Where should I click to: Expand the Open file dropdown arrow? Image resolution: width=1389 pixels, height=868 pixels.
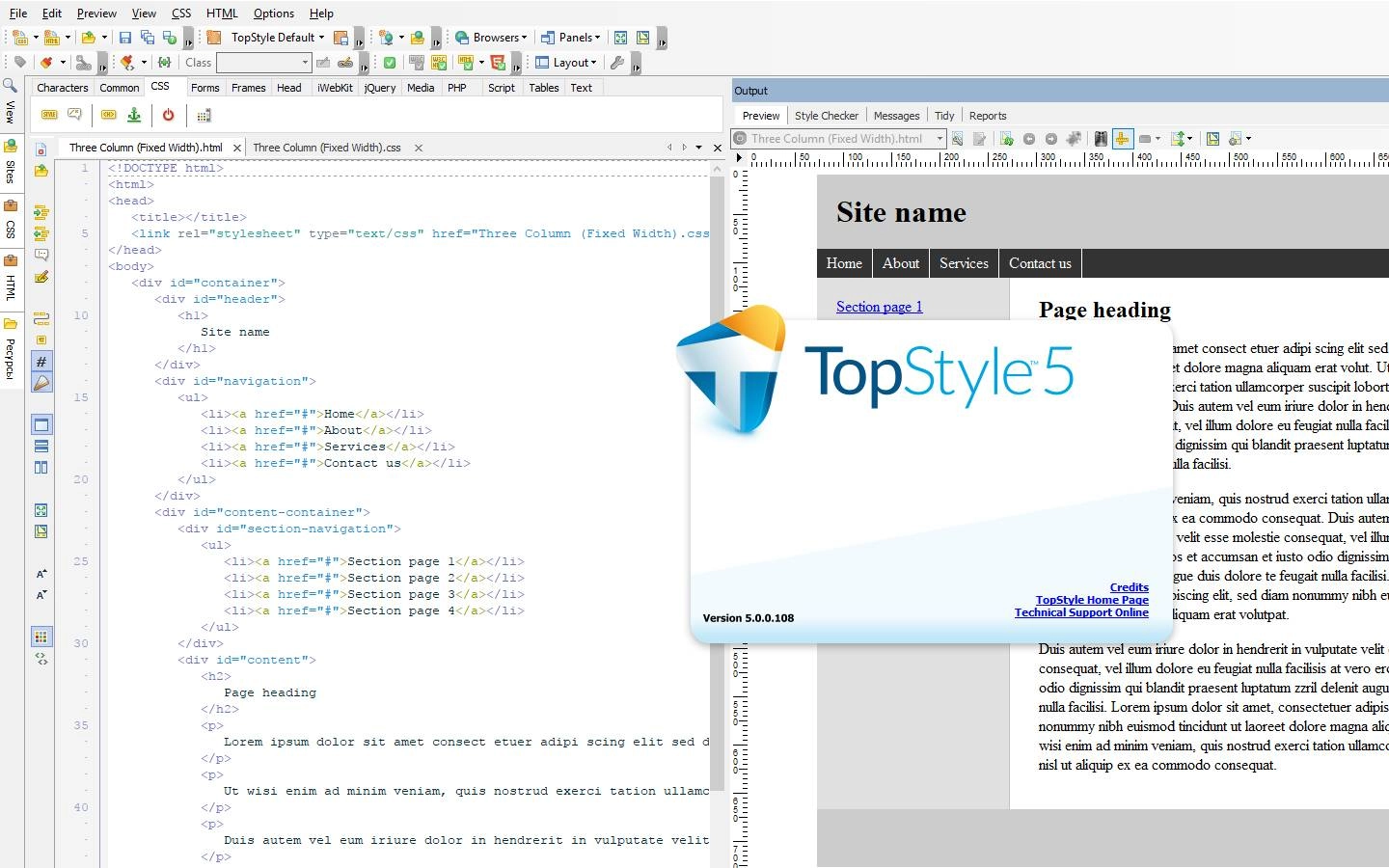coord(104,38)
